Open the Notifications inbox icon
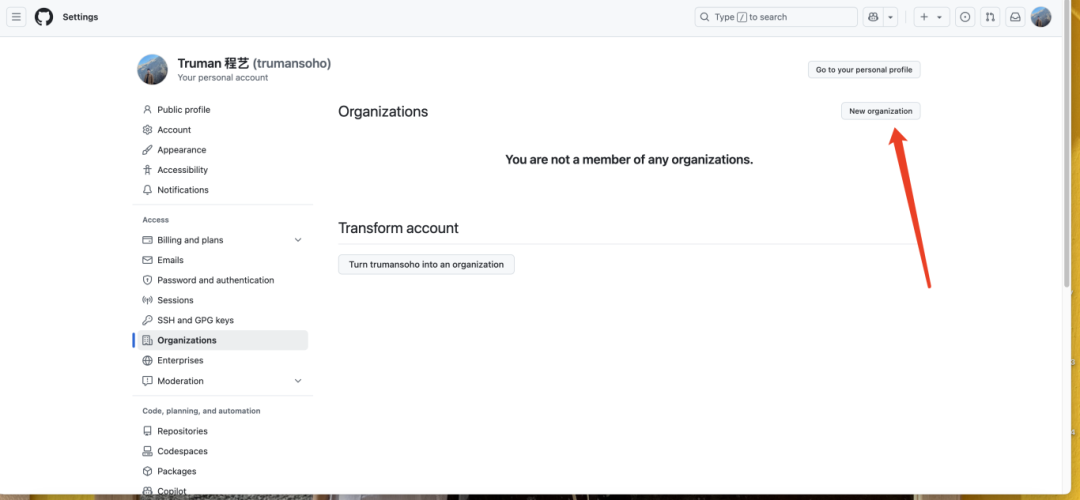Viewport: 1080px width, 500px height. [x=1015, y=17]
